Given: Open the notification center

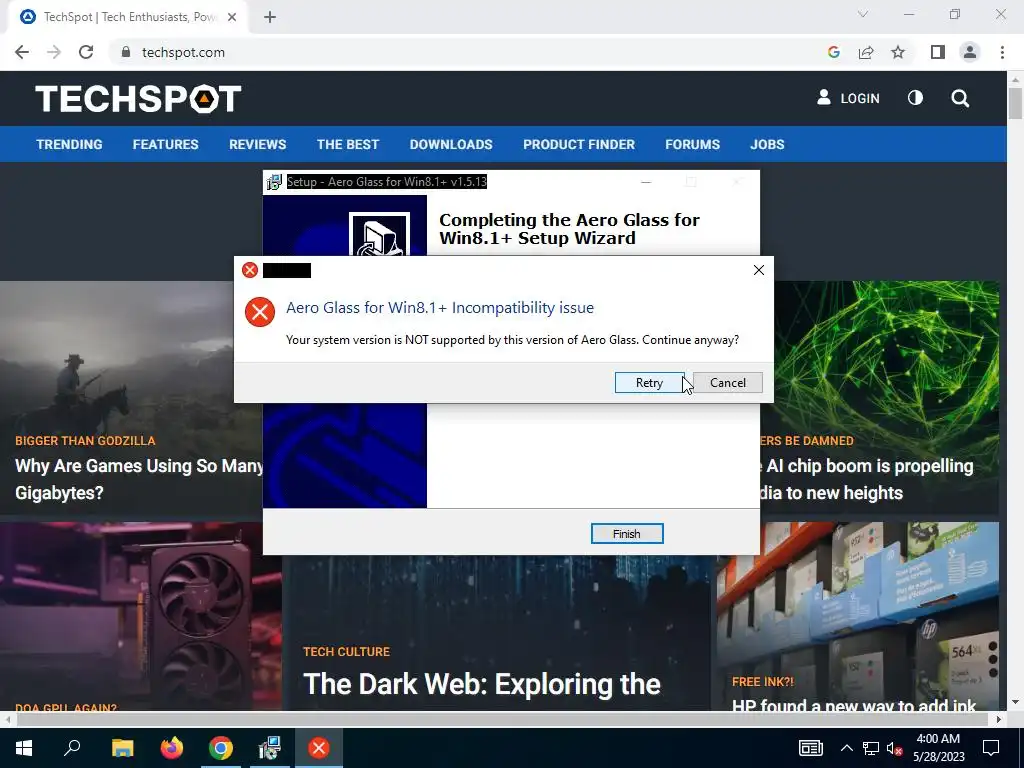Looking at the screenshot, I should click(x=991, y=748).
